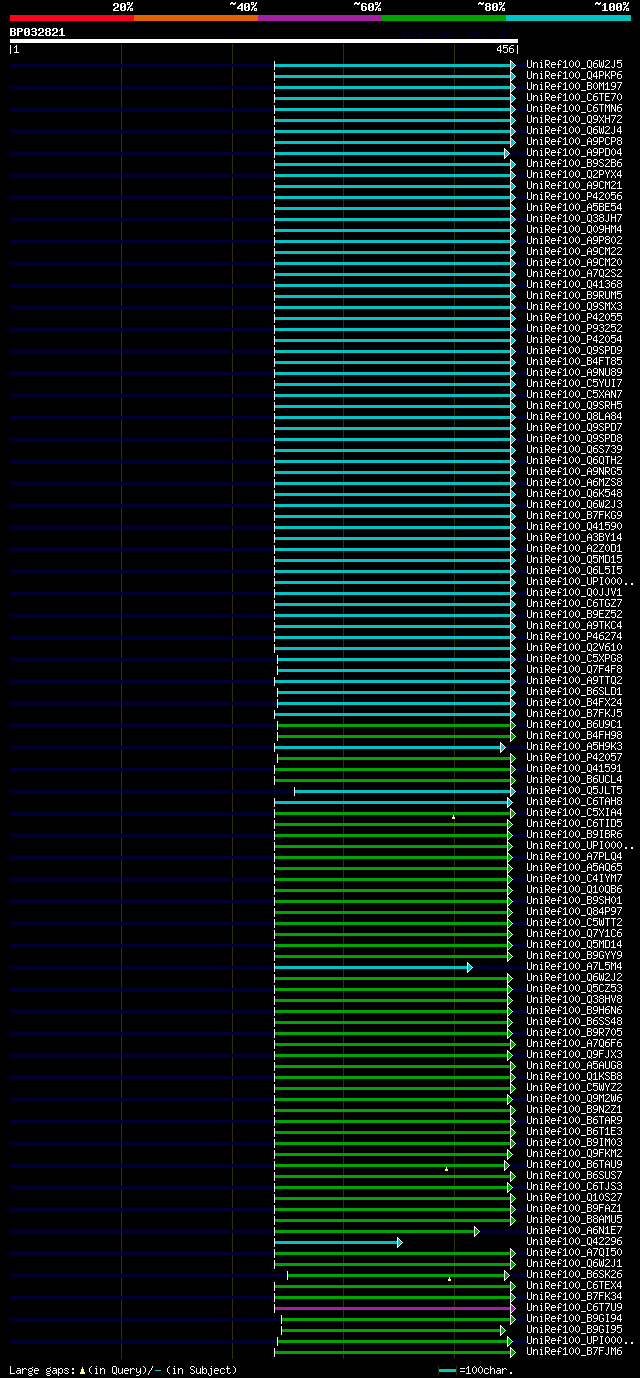Image resolution: width=640 pixels, height=1378 pixels.
Task: Select label UniRef100_Q9FJX3
Action: tap(574, 1054)
